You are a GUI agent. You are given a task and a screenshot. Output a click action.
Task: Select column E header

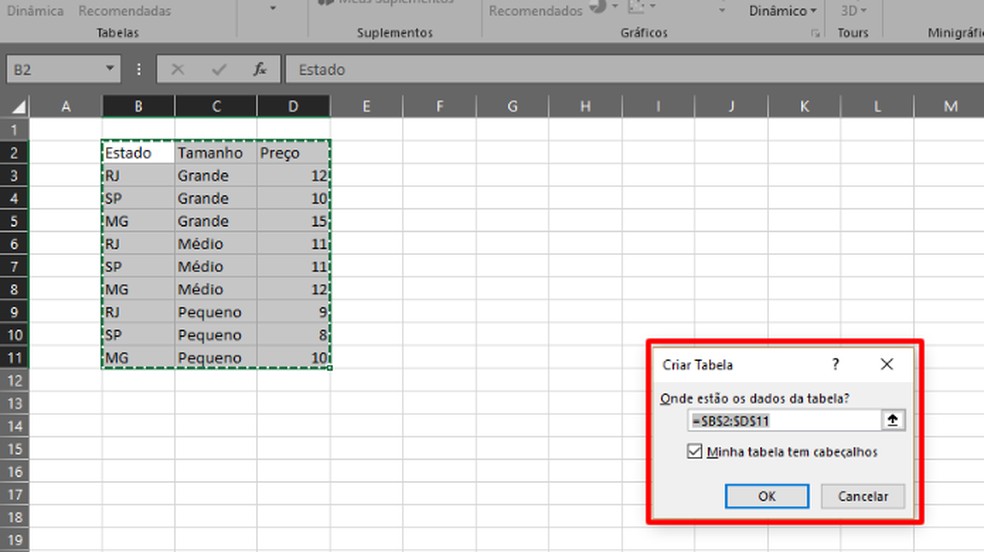coord(366,107)
